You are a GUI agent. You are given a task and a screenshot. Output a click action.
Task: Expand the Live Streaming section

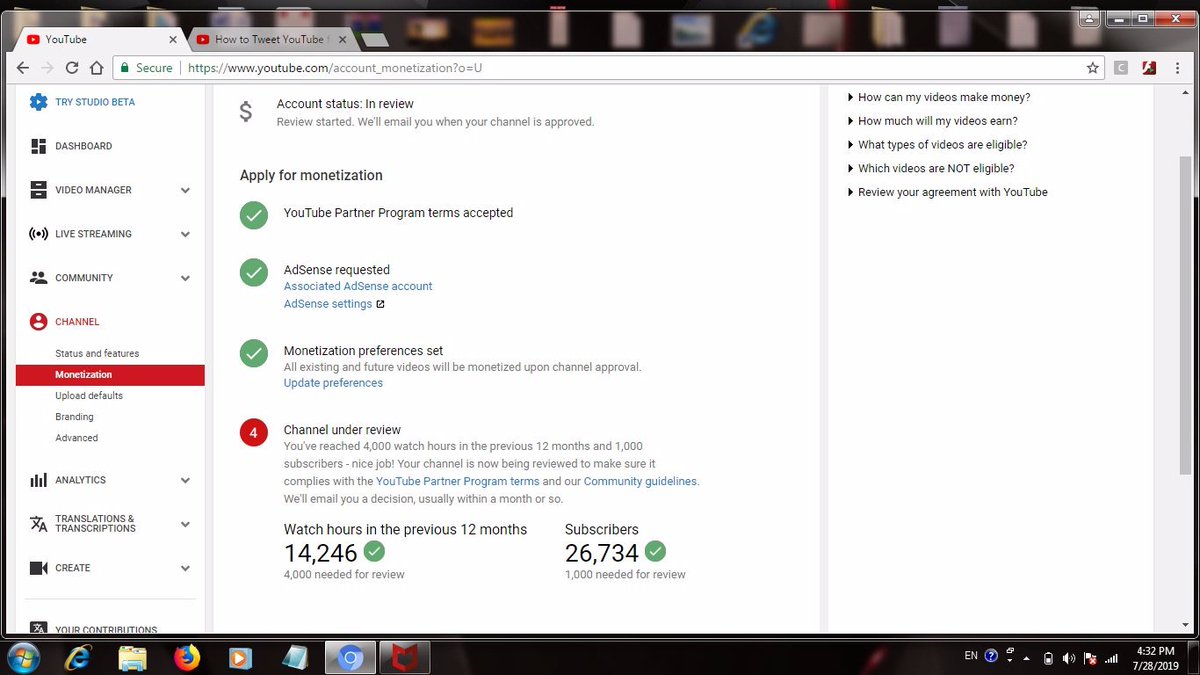click(x=185, y=234)
